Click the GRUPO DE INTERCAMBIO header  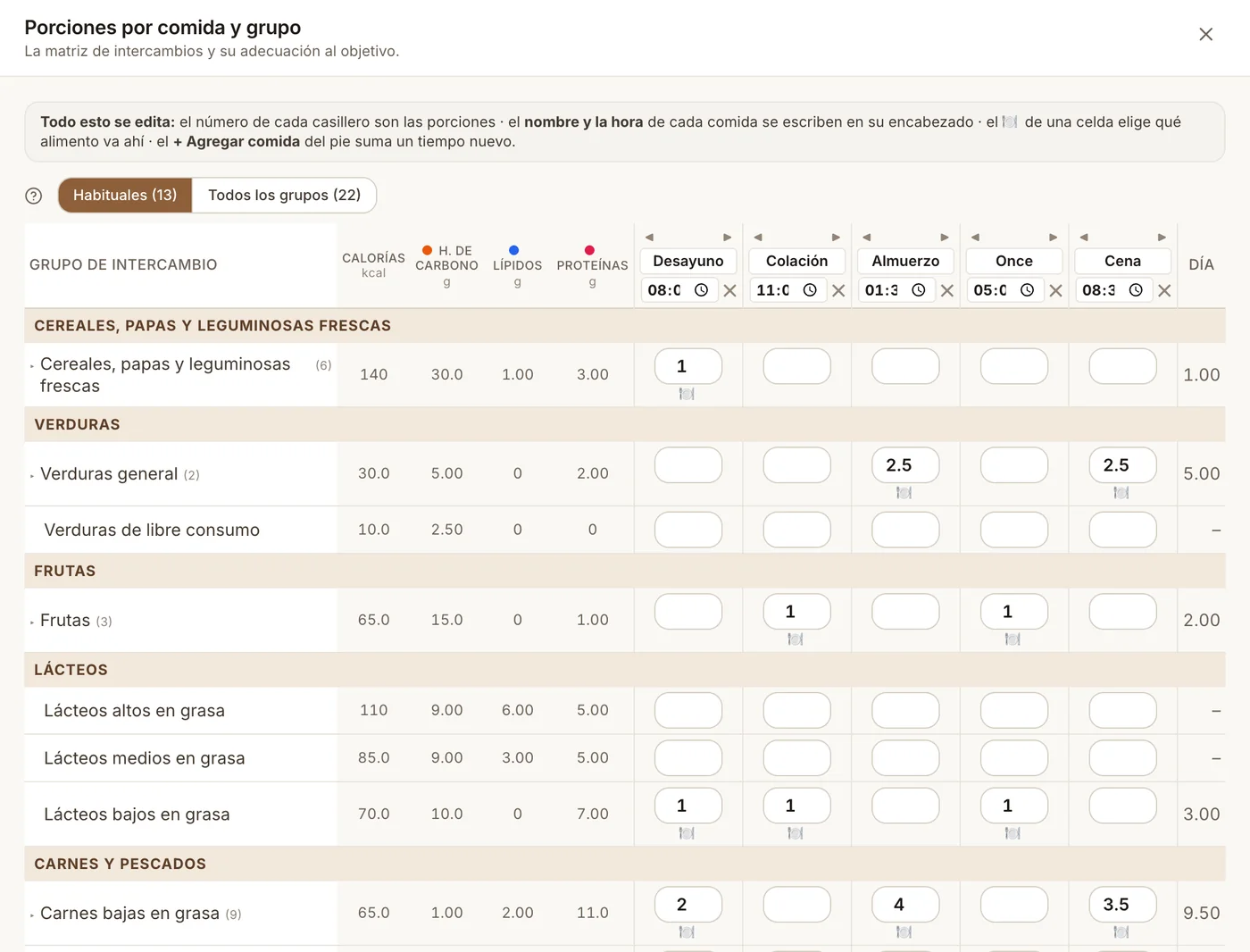point(123,265)
